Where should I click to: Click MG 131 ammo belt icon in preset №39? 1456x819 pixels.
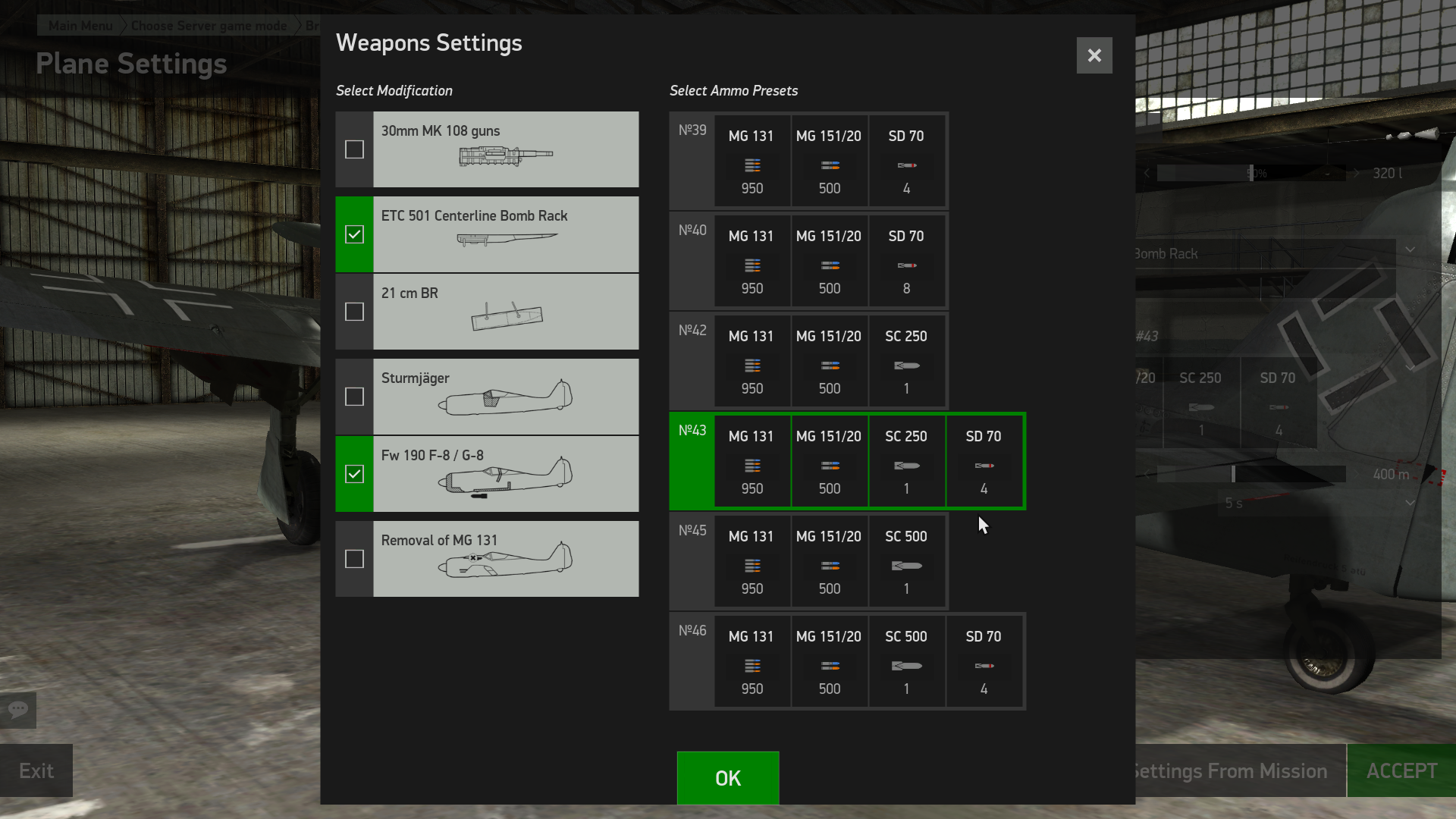click(752, 165)
